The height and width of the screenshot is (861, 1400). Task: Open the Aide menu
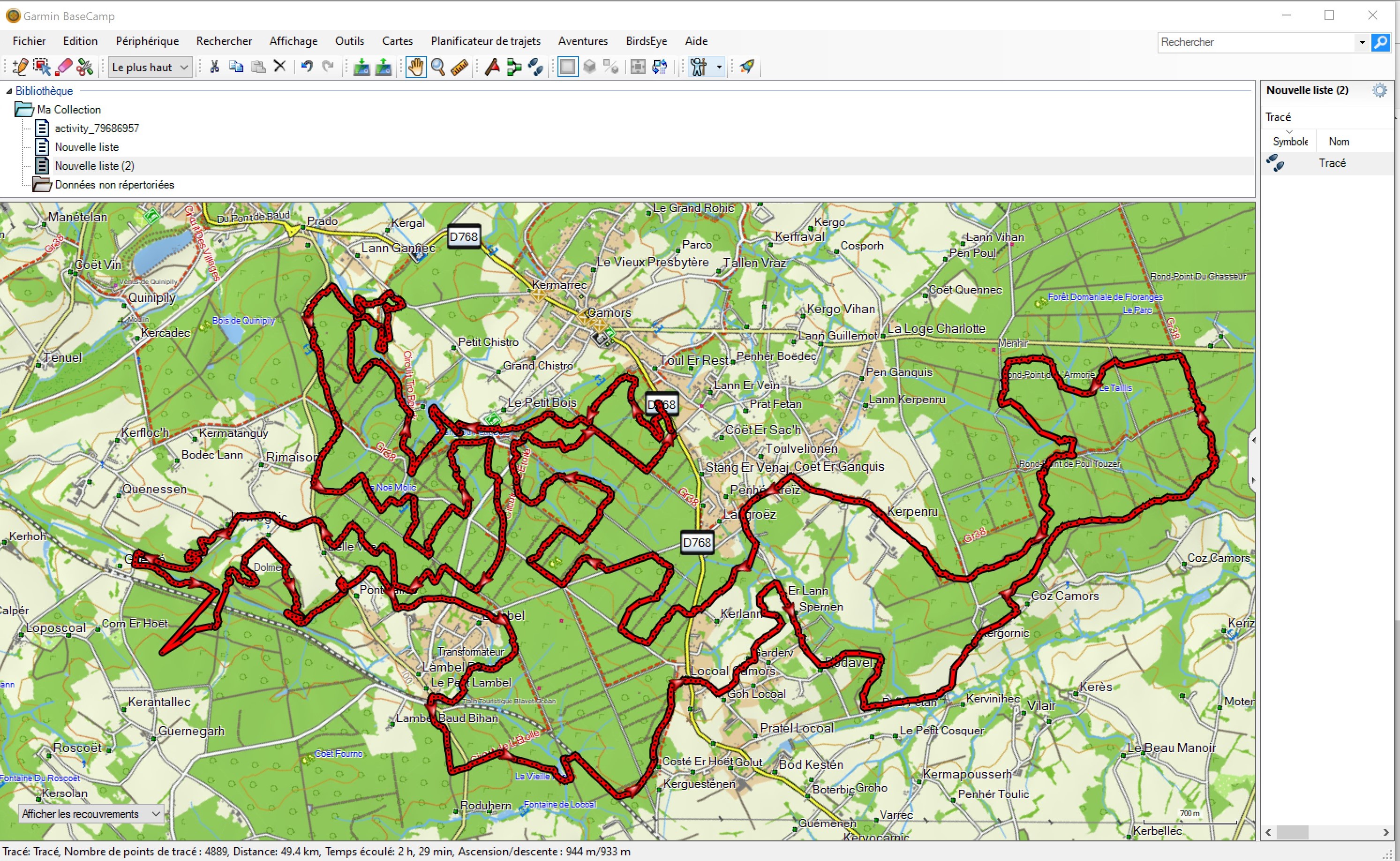coord(696,41)
